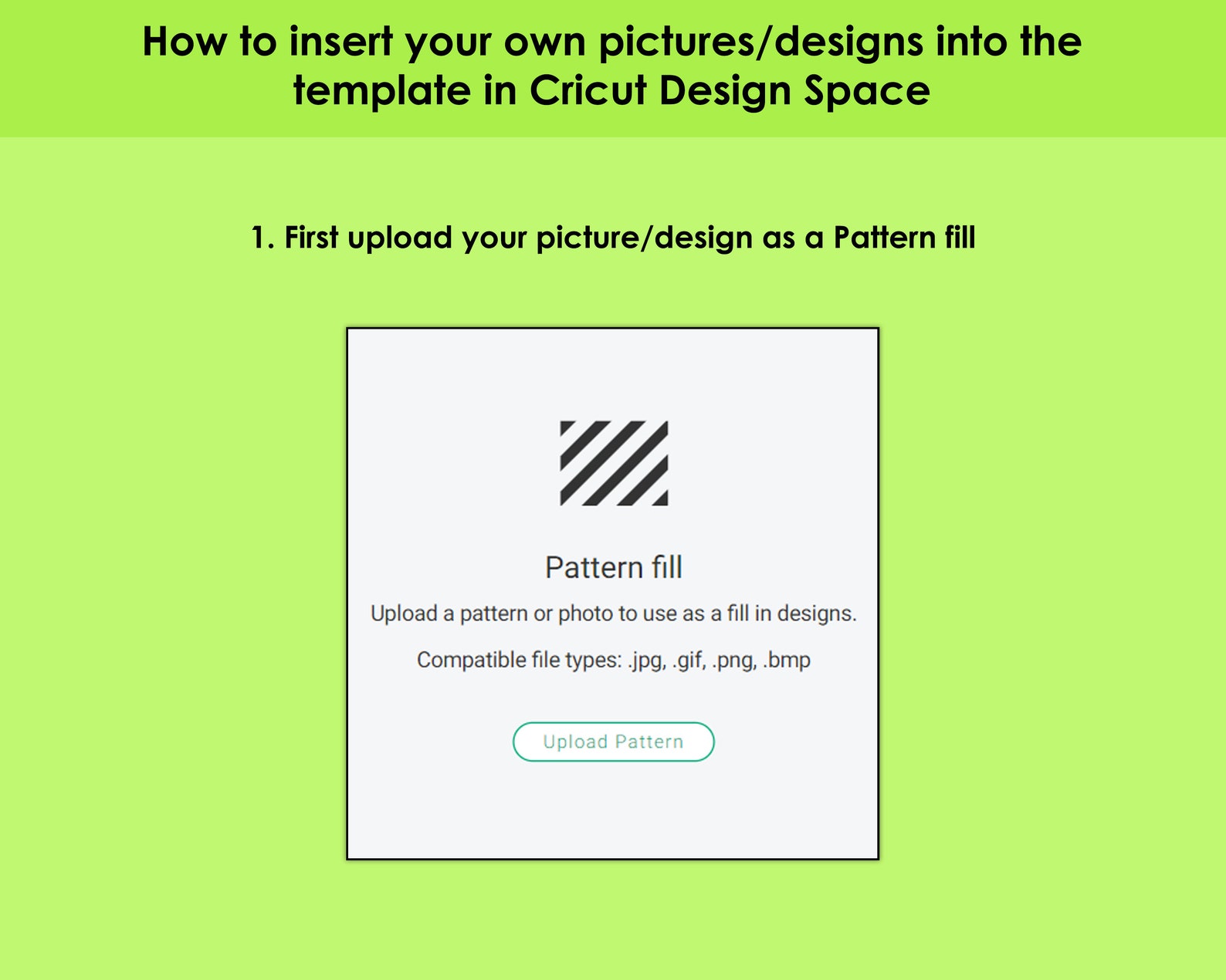Click the '.gif' file type text

(x=689, y=661)
